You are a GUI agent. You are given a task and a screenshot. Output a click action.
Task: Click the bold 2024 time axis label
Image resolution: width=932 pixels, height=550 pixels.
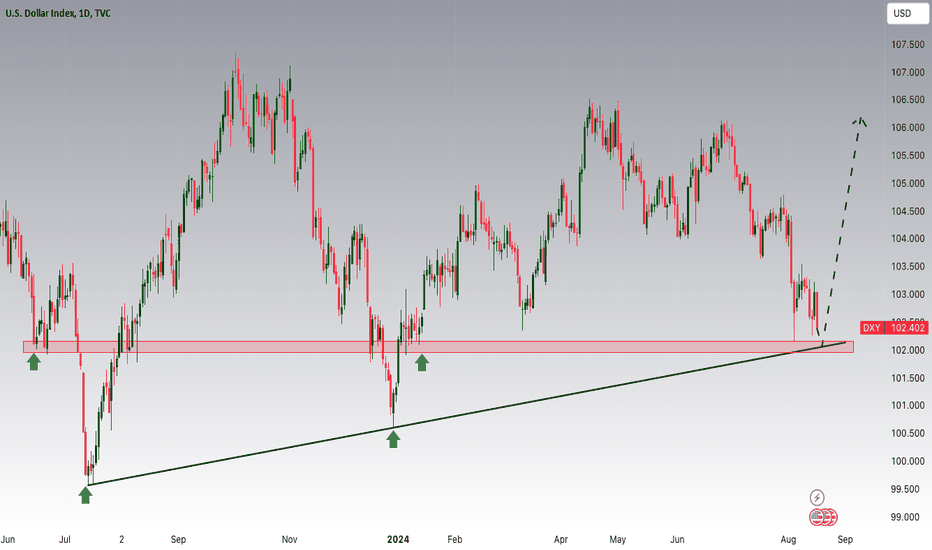(x=398, y=539)
